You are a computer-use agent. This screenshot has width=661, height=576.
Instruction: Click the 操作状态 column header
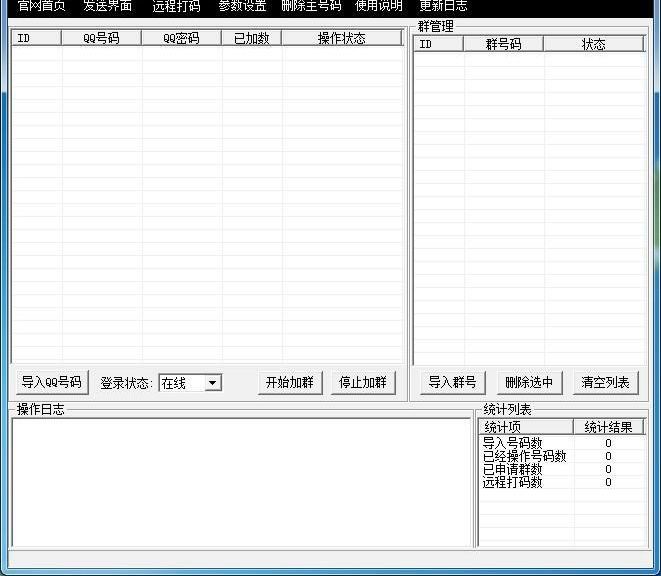click(342, 38)
